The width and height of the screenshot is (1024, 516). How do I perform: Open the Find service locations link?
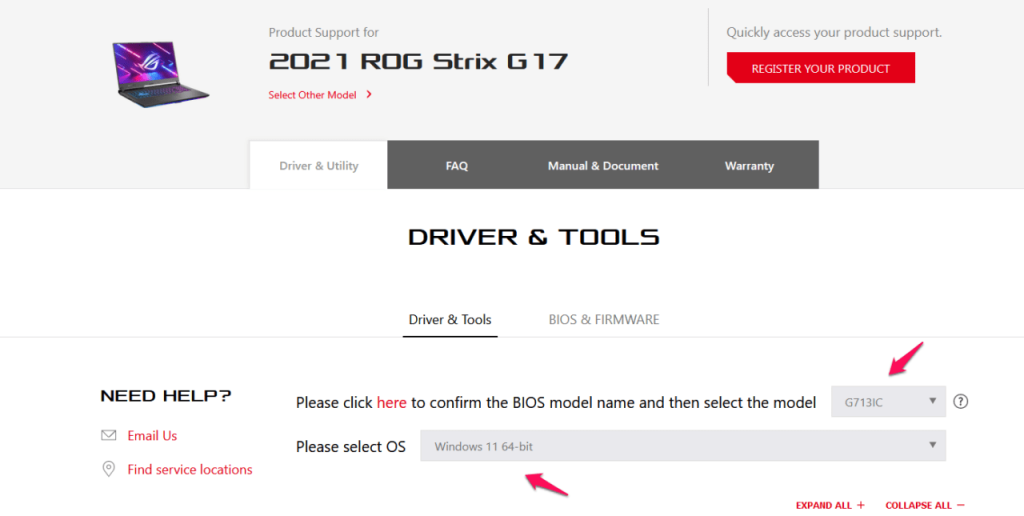pos(189,469)
